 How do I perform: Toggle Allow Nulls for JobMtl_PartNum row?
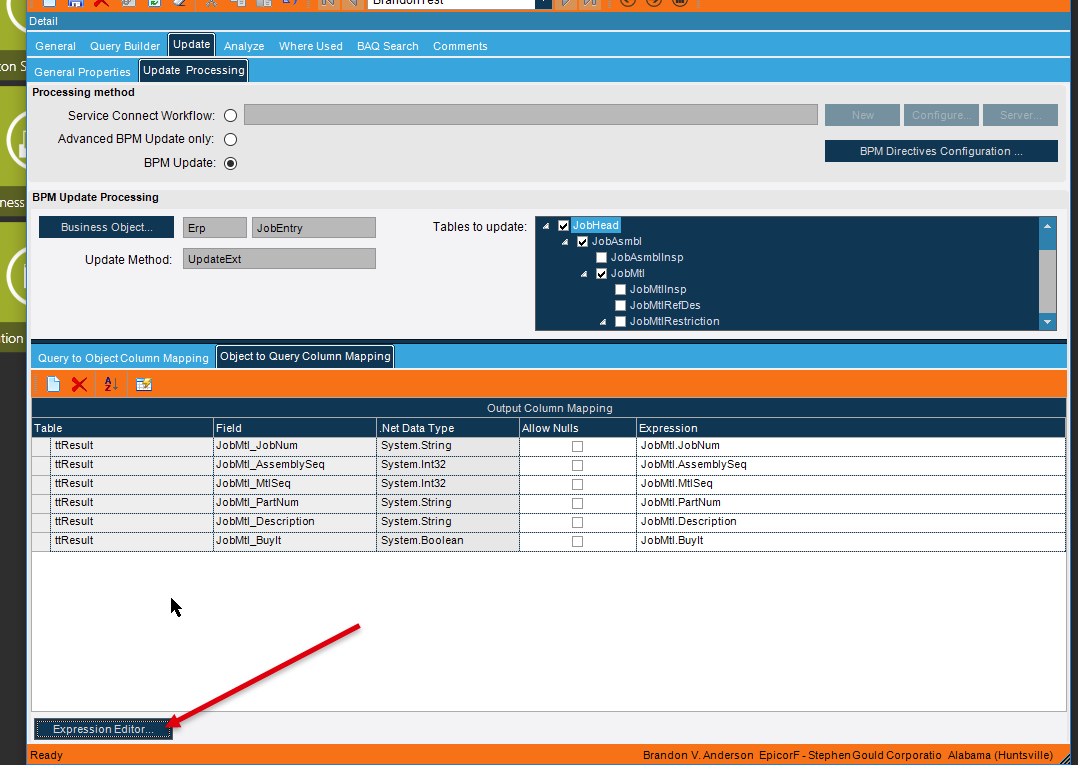[578, 504]
